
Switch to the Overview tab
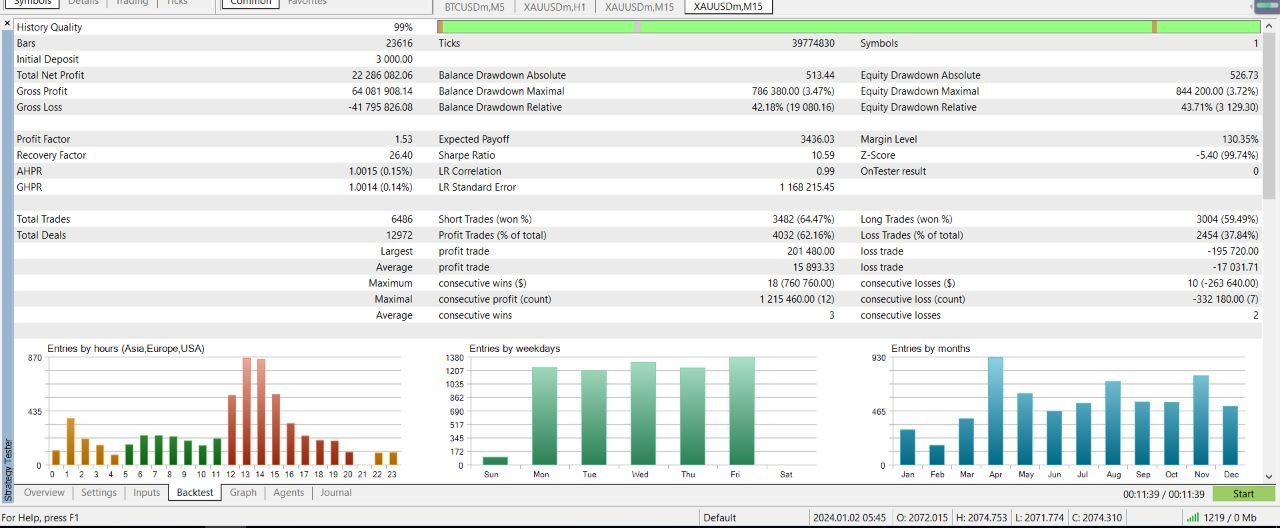click(x=44, y=492)
